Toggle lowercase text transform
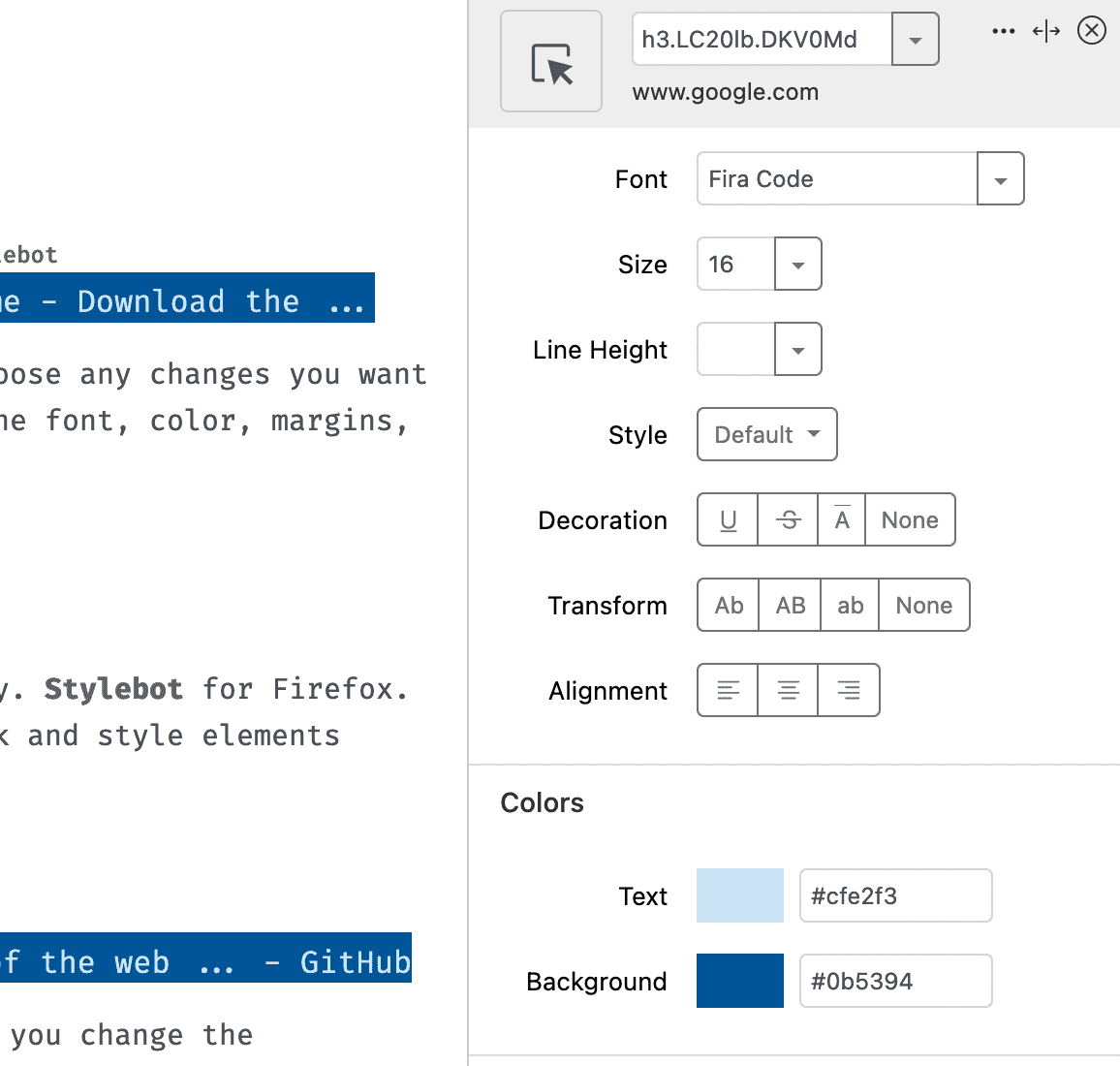The height and width of the screenshot is (1066, 1120). 850,605
